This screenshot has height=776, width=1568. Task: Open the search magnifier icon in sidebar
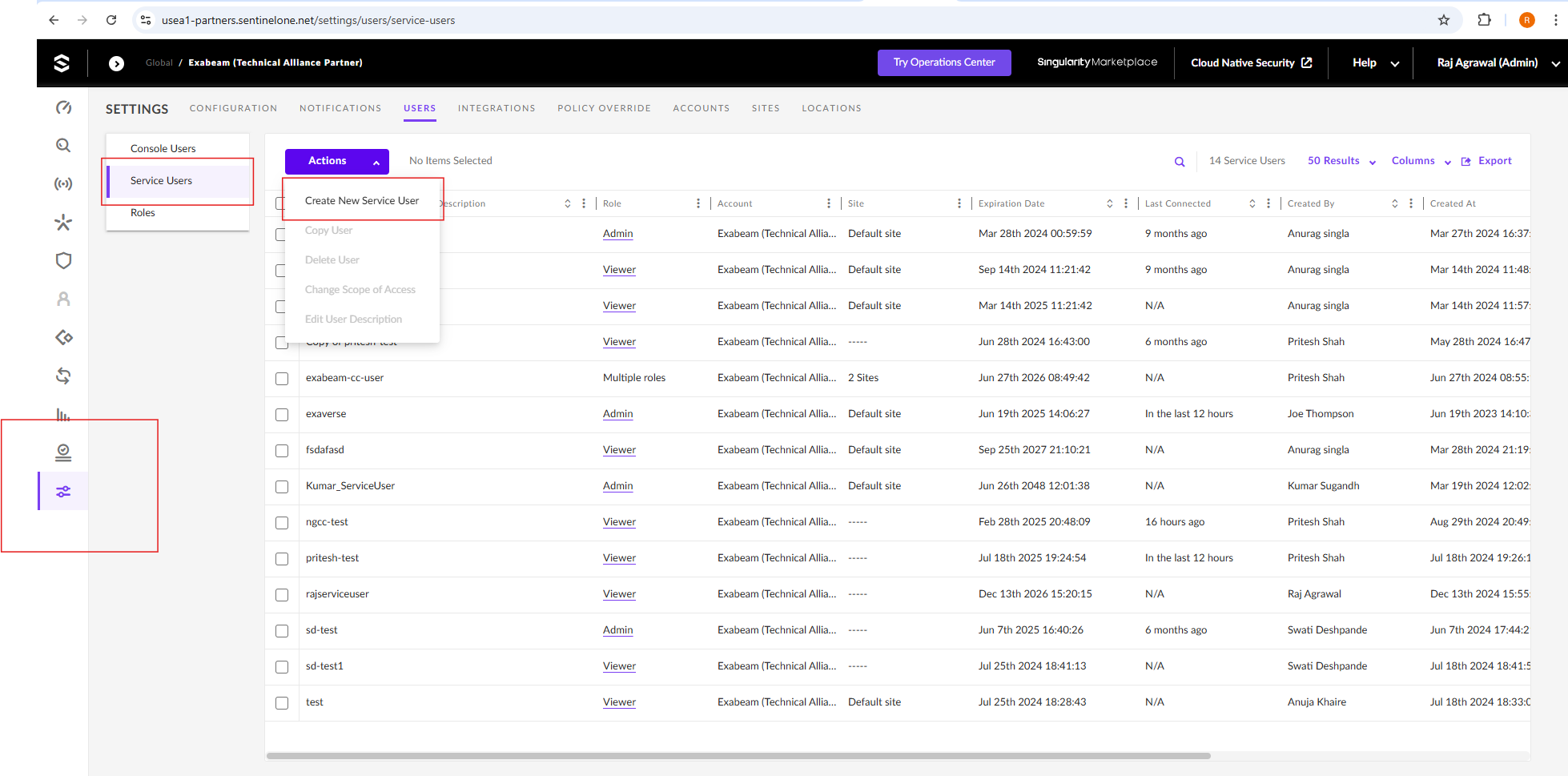pos(63,146)
